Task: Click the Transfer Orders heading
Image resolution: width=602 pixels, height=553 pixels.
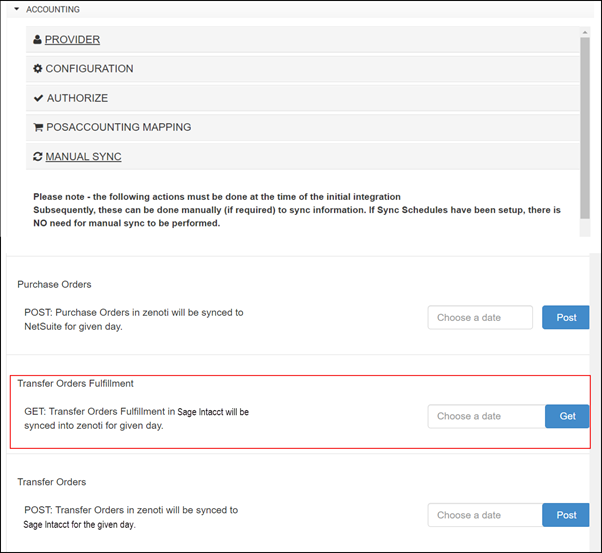Action: pyautogui.click(x=51, y=482)
